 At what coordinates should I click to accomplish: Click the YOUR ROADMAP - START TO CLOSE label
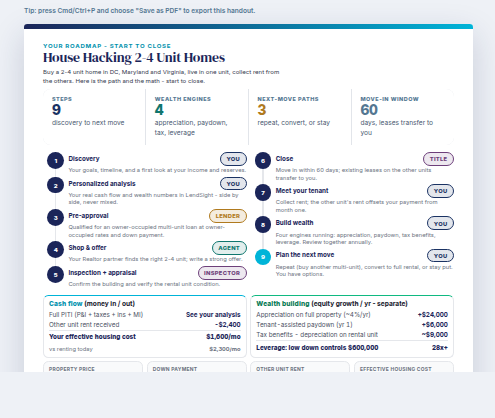coord(107,46)
